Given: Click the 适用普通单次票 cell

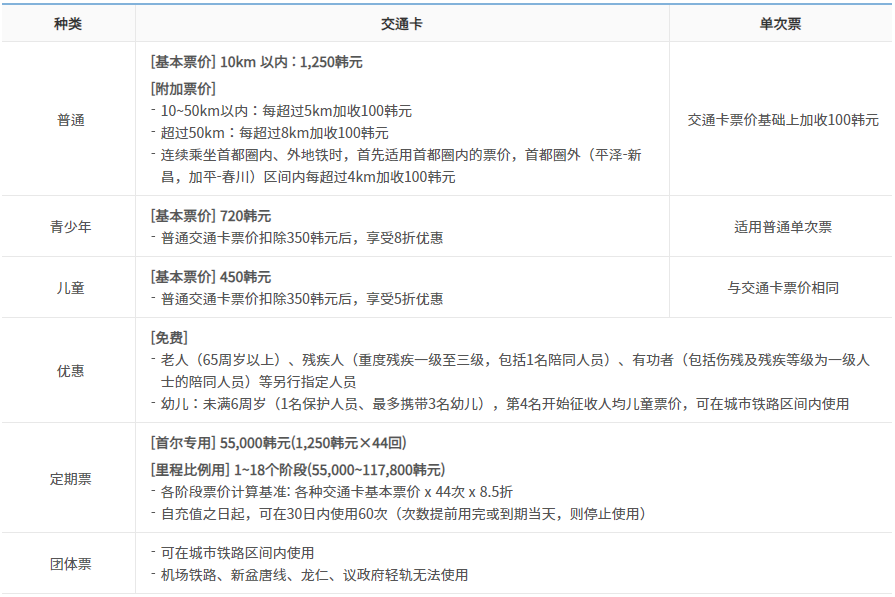Looking at the screenshot, I should [783, 227].
